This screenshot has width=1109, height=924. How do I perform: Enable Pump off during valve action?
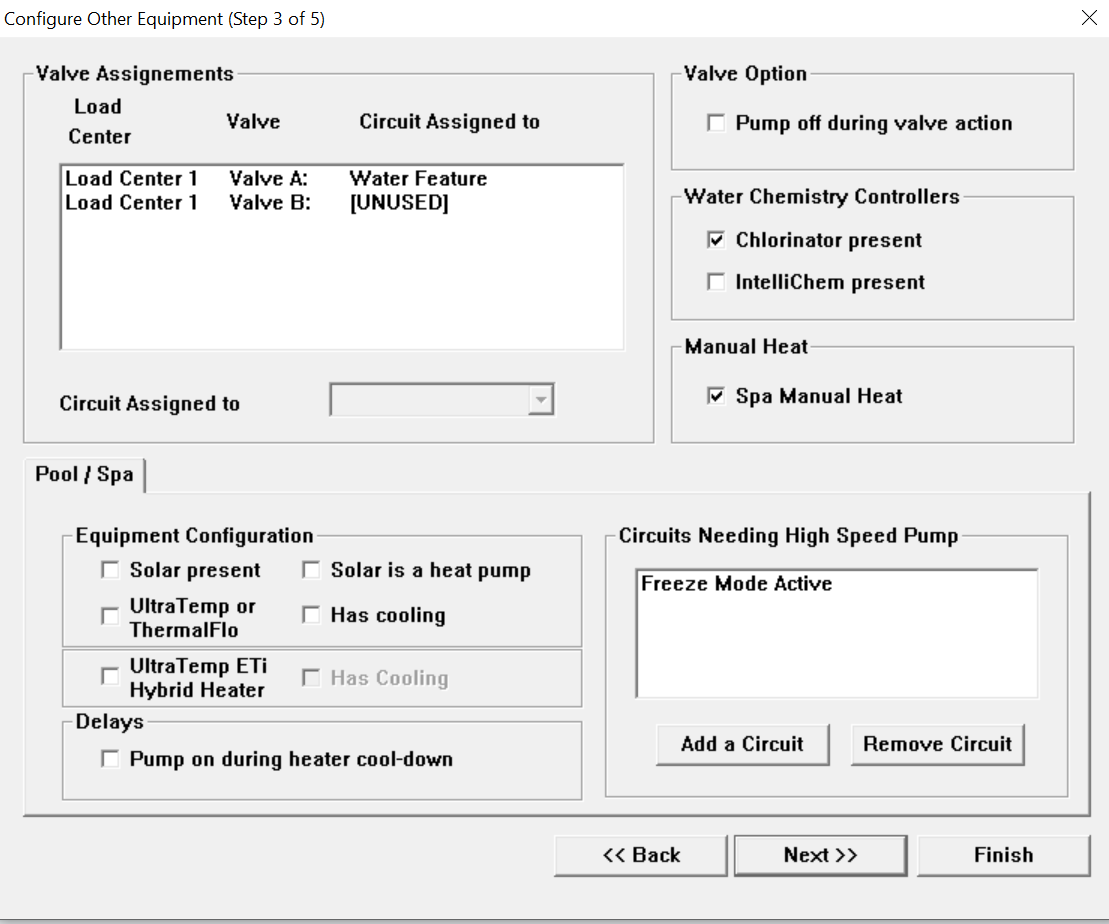(x=716, y=123)
